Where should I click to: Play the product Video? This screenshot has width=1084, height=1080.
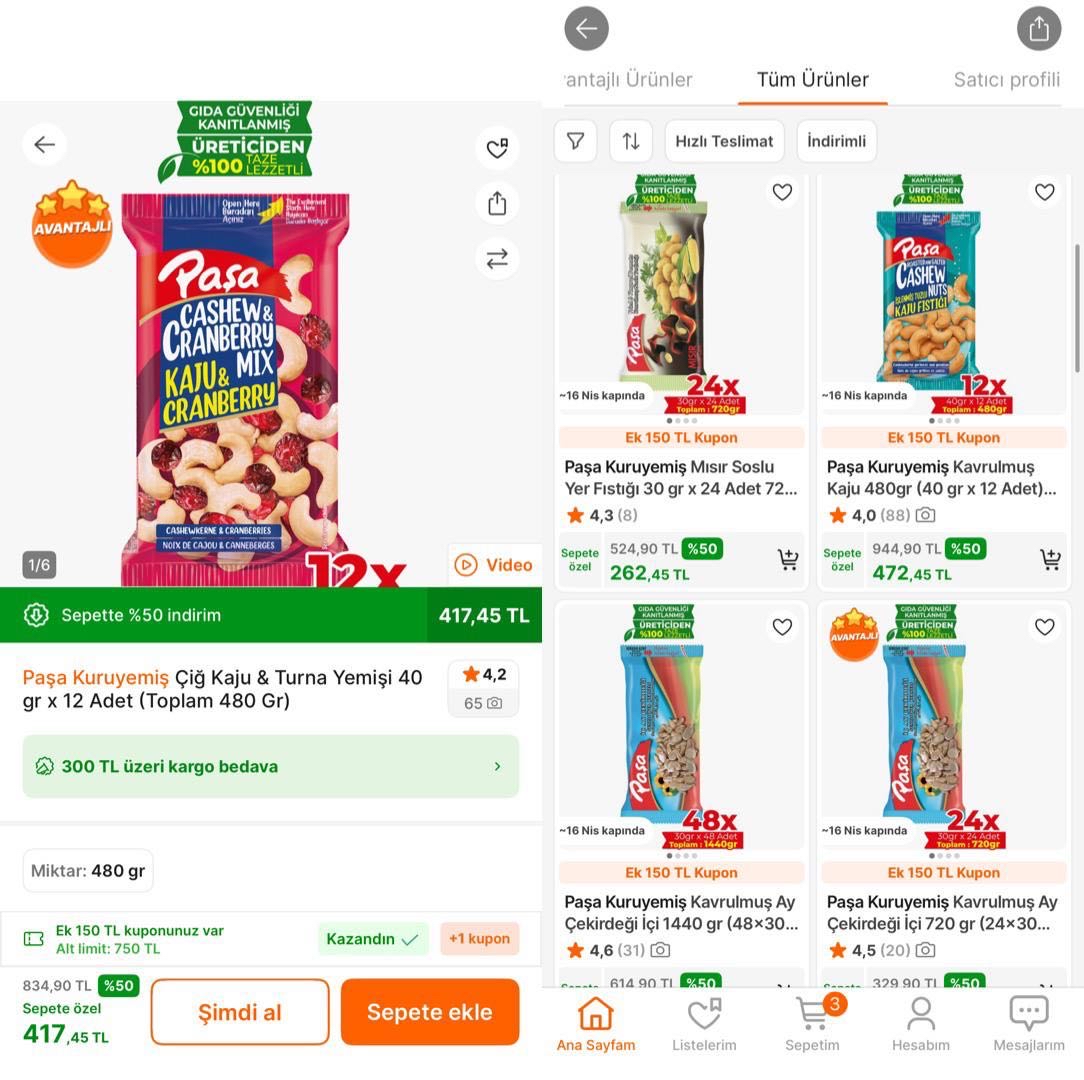pos(494,565)
